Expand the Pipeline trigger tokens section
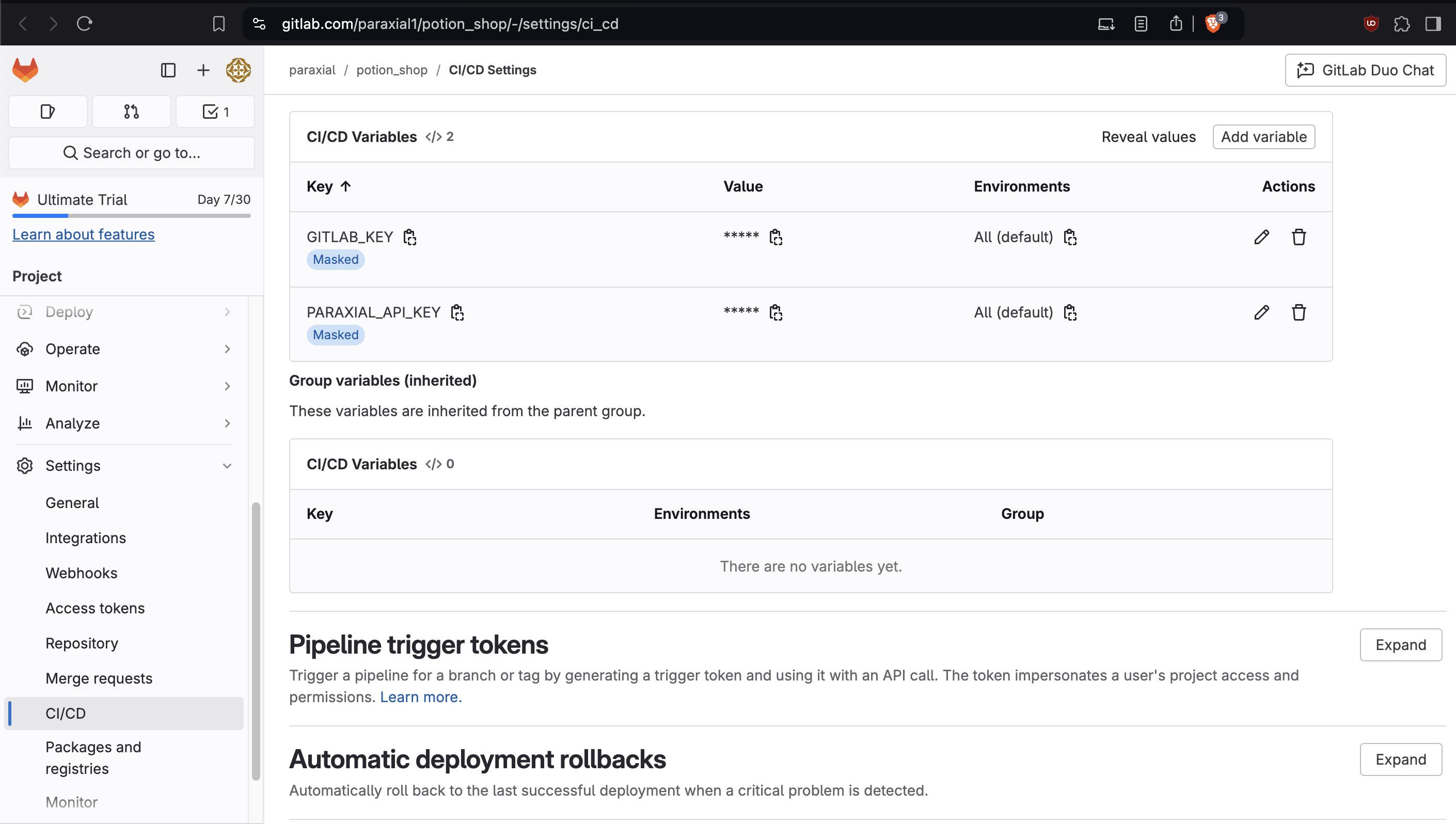 1400,644
